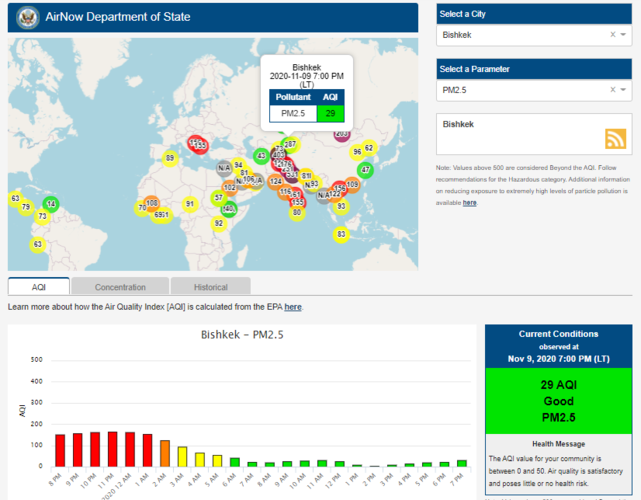641x500 pixels.
Task: Open the 'here' link on particle pollution exposure
Action: [x=469, y=202]
